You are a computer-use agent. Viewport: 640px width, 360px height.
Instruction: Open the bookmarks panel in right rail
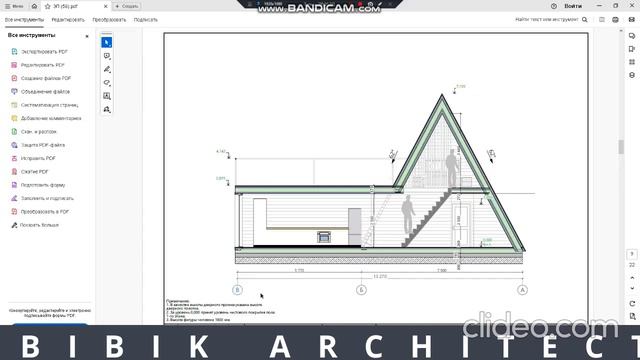[x=632, y=49]
